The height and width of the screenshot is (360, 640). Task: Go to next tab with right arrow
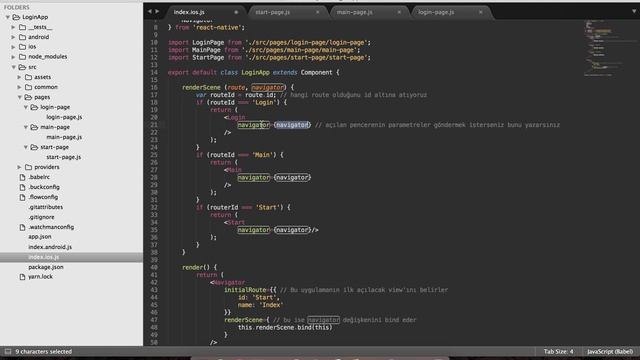[x=157, y=11]
